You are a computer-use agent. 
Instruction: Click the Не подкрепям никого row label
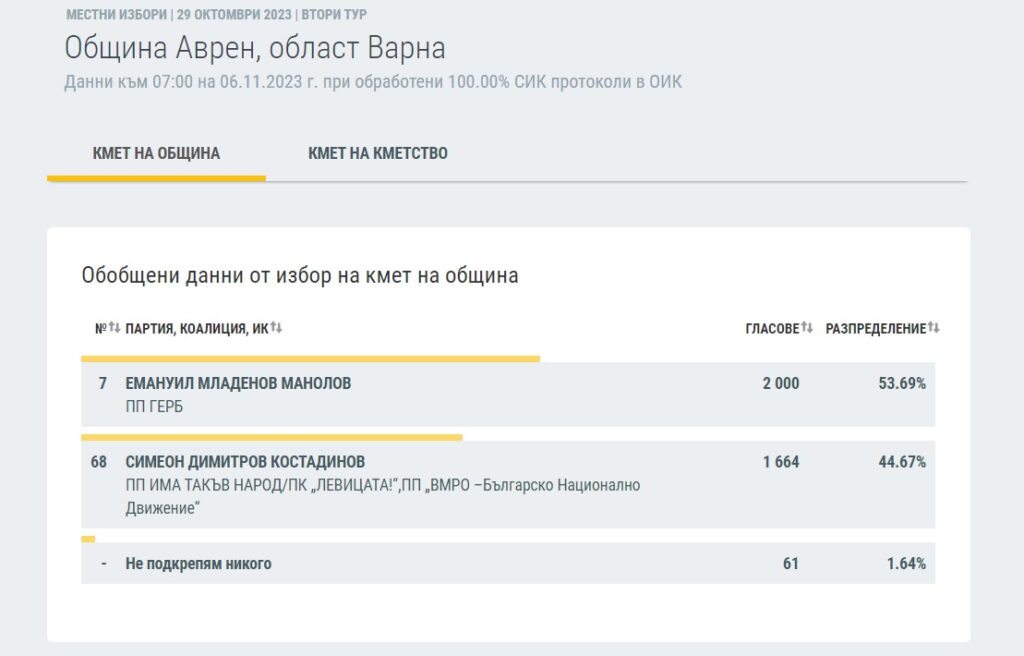(199, 564)
